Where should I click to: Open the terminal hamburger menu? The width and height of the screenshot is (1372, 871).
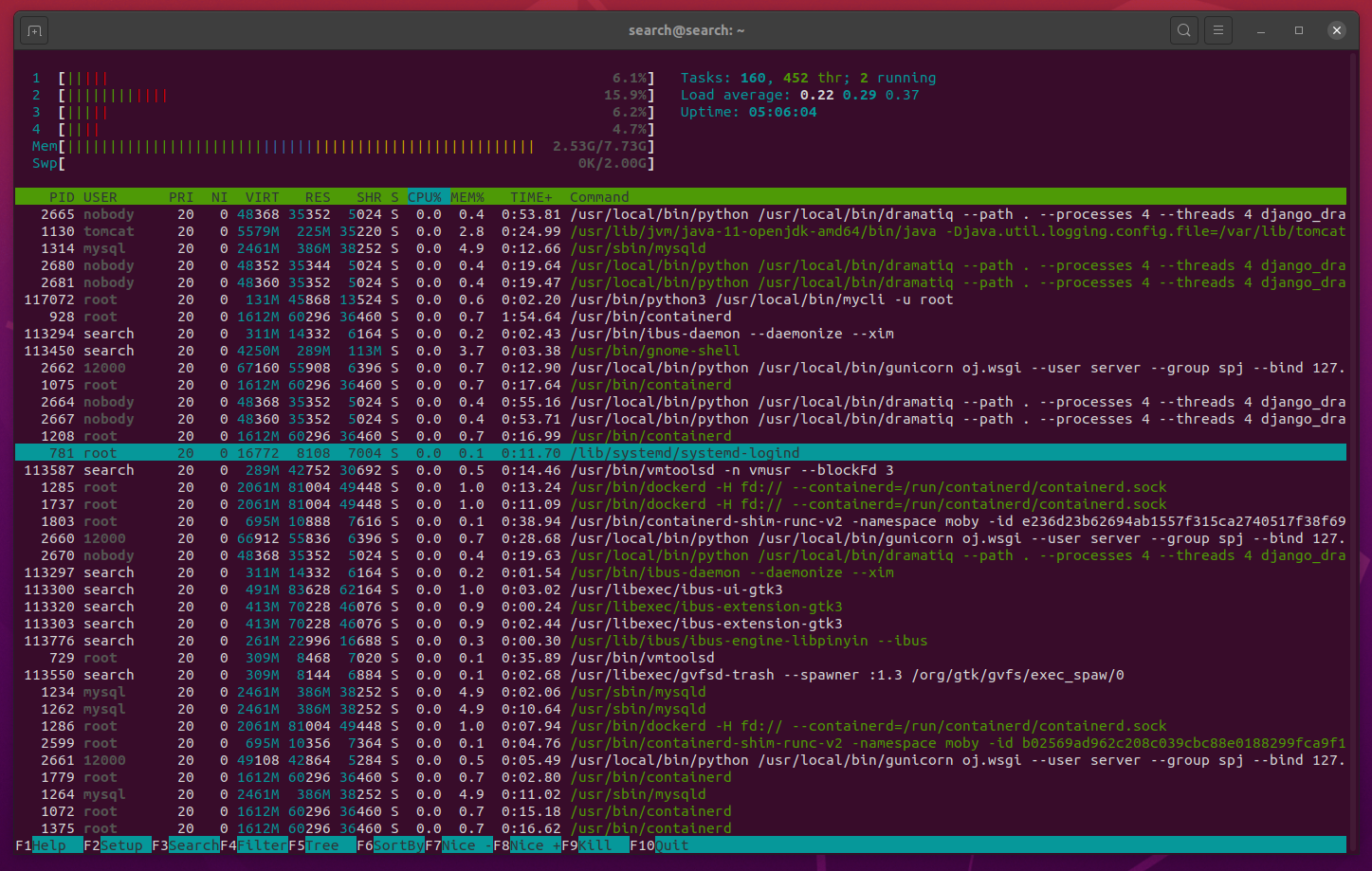tap(1218, 30)
